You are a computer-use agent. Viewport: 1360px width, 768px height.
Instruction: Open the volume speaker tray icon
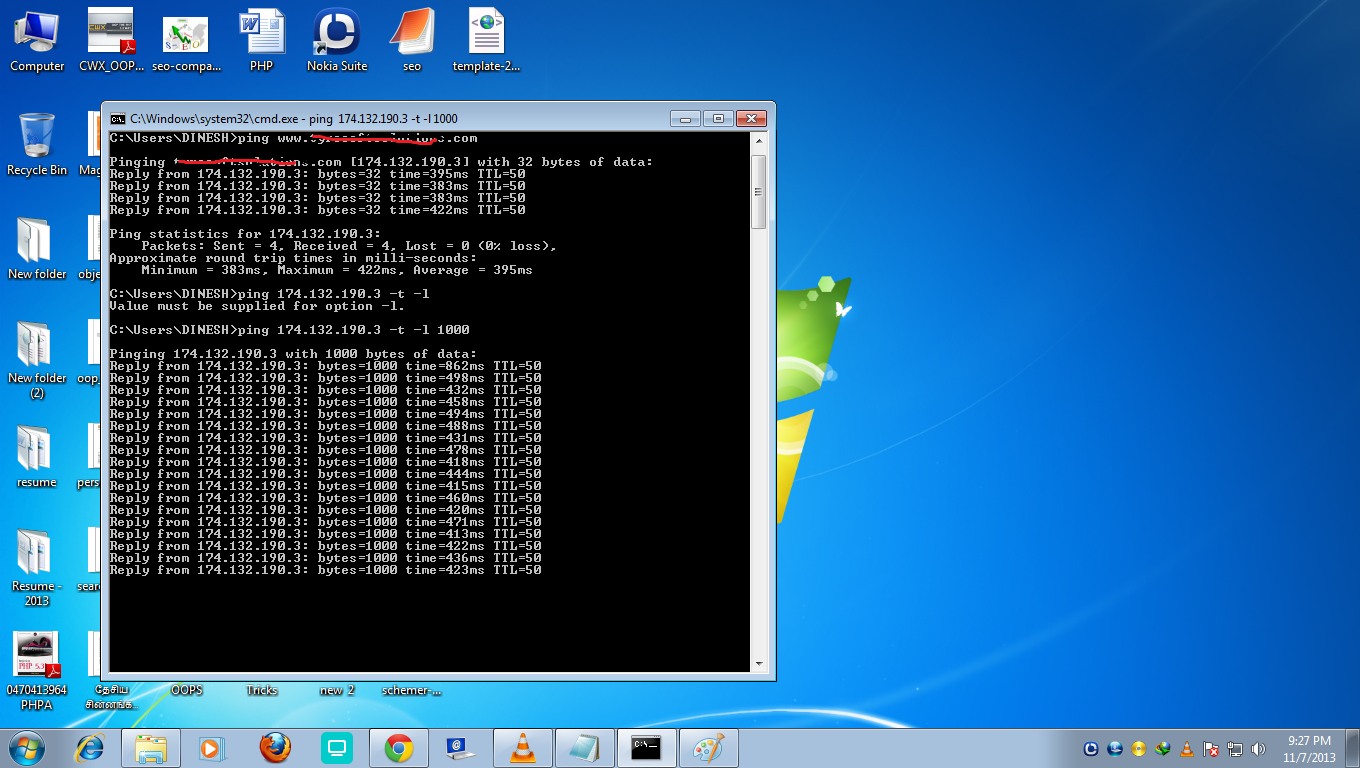tap(1258, 748)
